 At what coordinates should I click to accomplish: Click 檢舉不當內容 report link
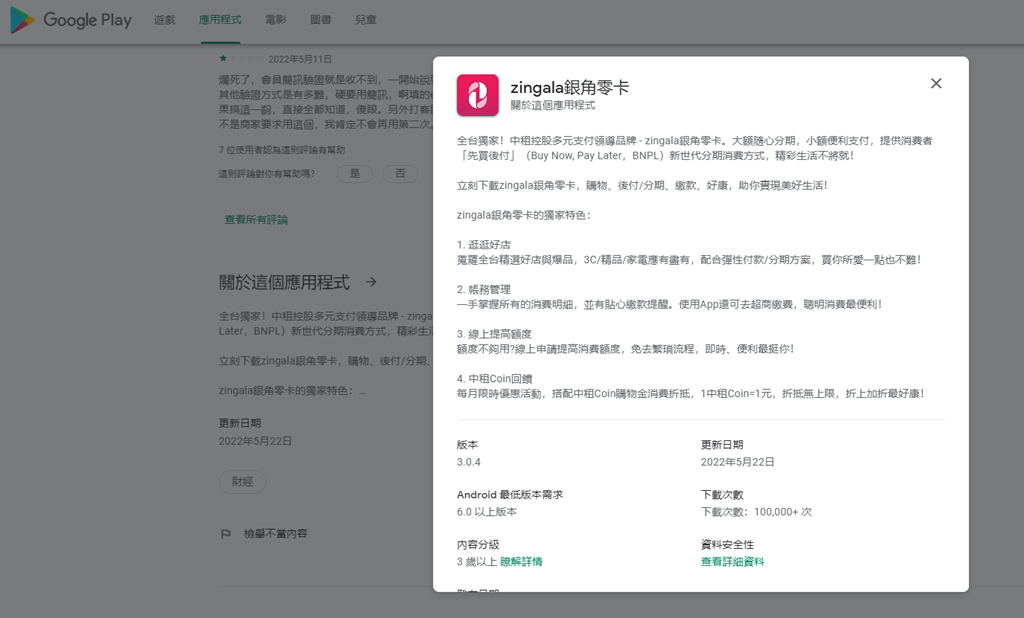(276, 534)
